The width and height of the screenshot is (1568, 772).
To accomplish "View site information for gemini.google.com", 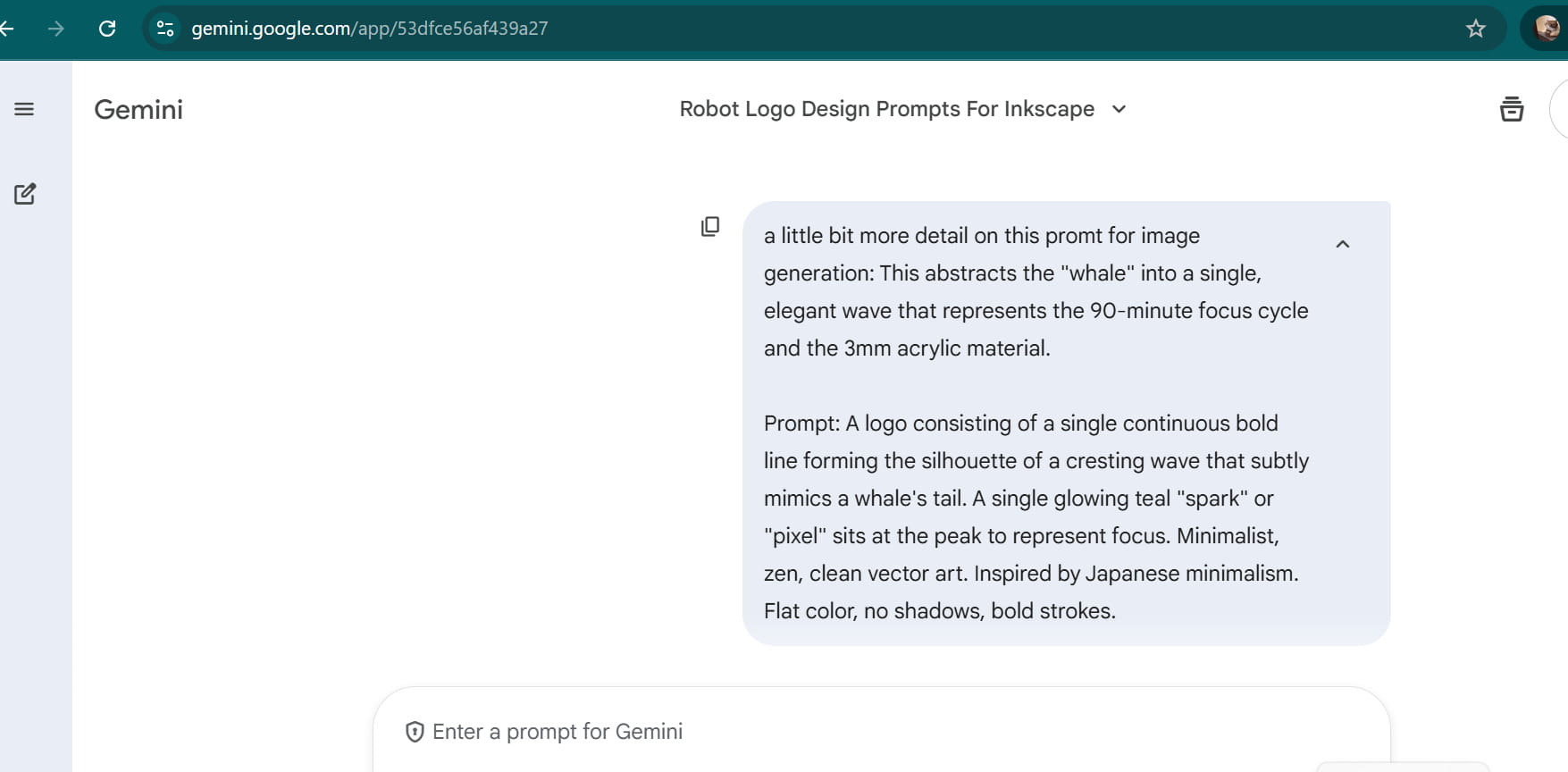I will [165, 29].
